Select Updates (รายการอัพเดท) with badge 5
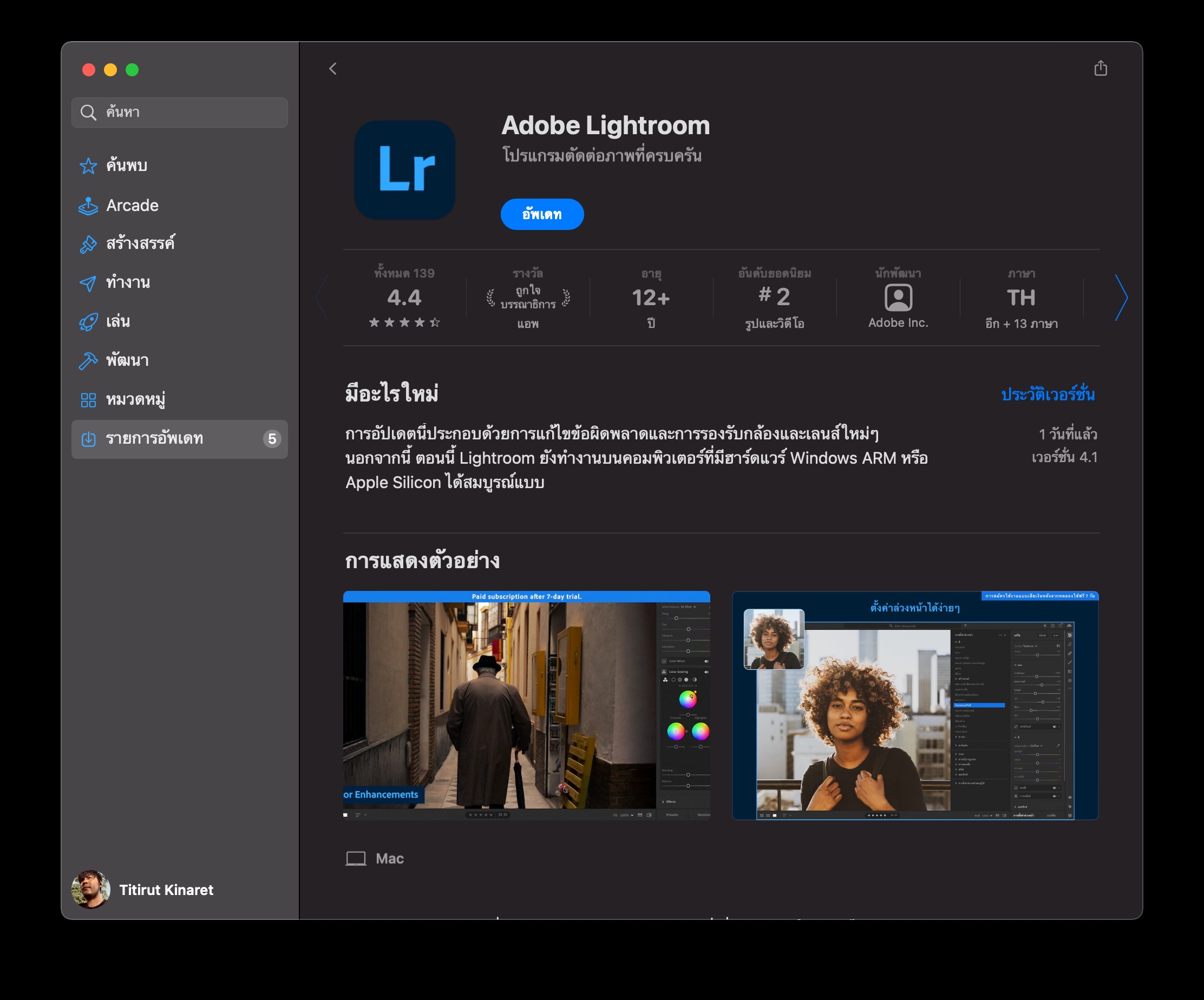1204x1000 pixels. click(x=179, y=439)
